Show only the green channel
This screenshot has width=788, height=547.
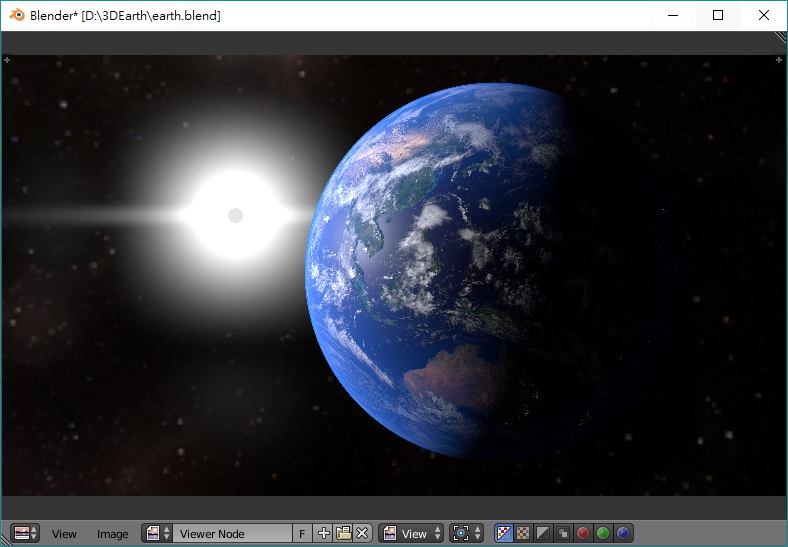pyautogui.click(x=603, y=534)
